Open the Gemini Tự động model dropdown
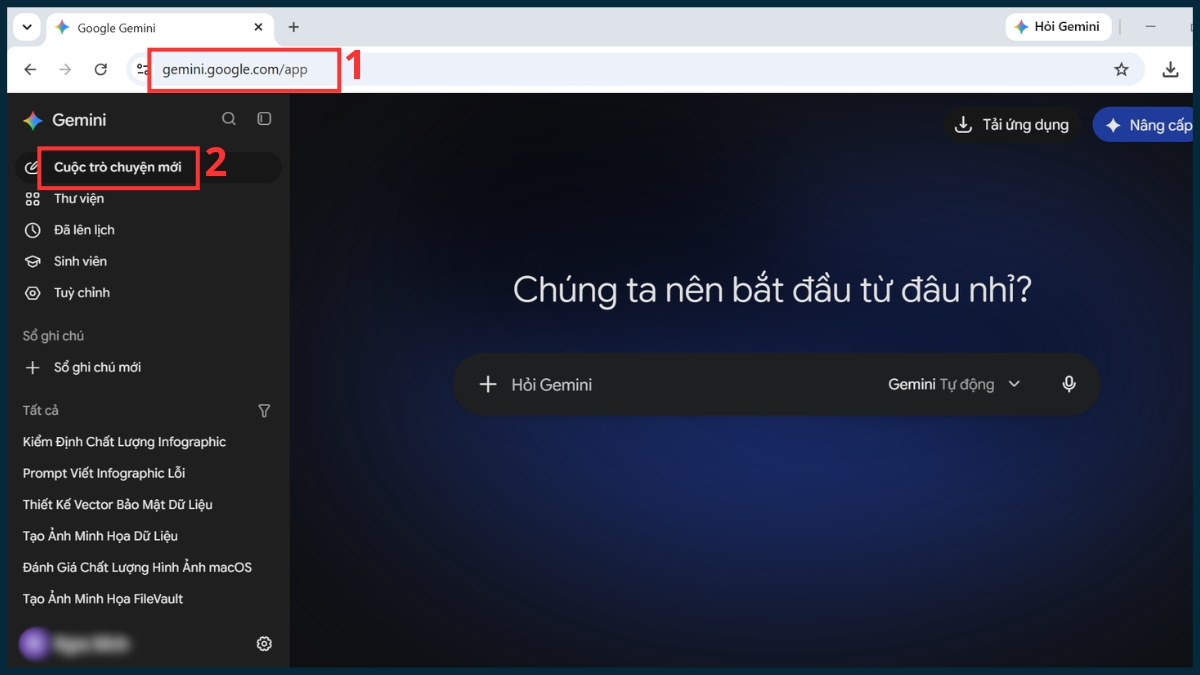Screen dimensions: 1200x675 954,384
